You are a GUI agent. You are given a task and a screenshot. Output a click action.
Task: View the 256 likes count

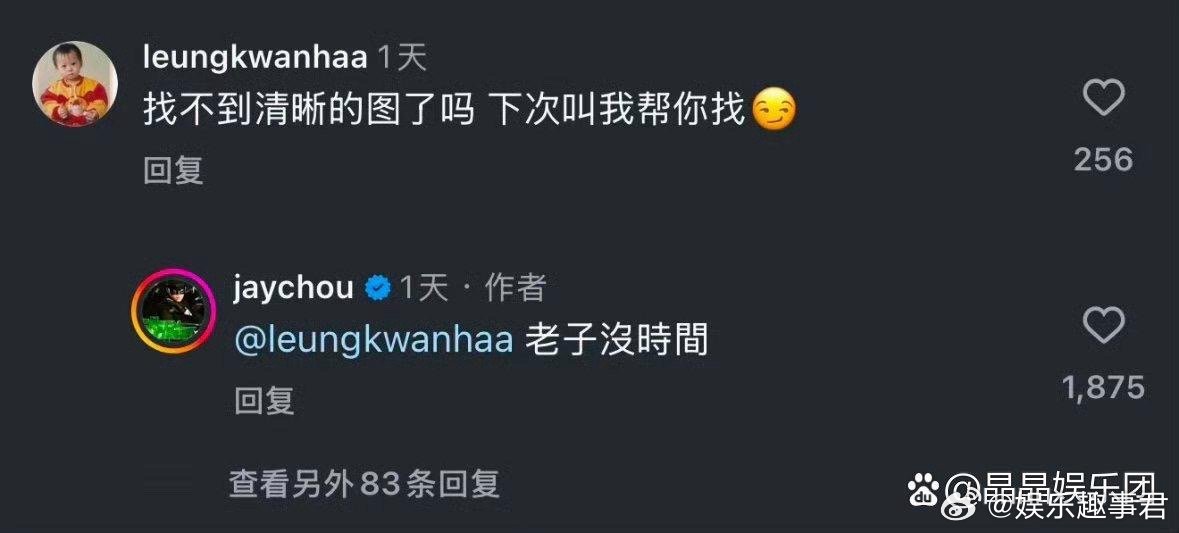(x=1103, y=159)
